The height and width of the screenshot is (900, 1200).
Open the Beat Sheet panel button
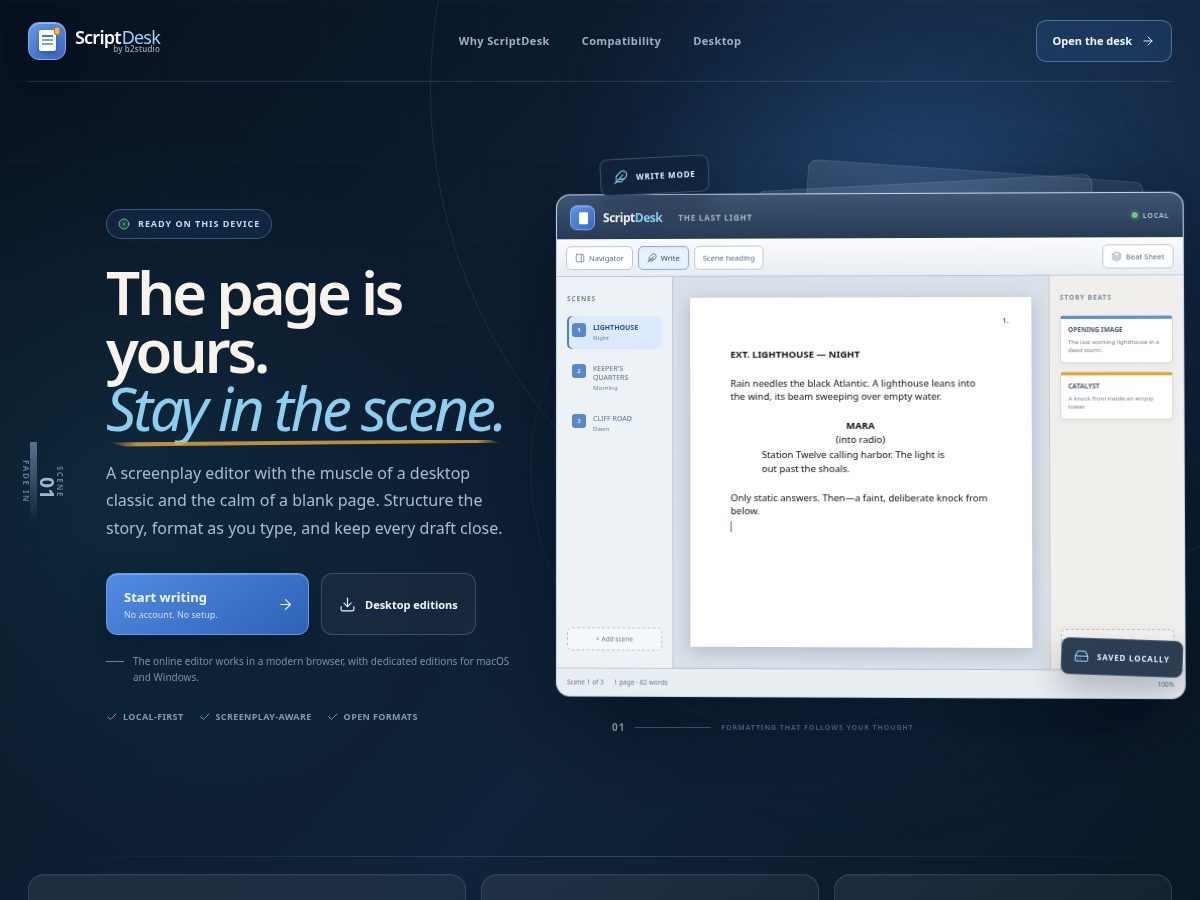(1138, 257)
